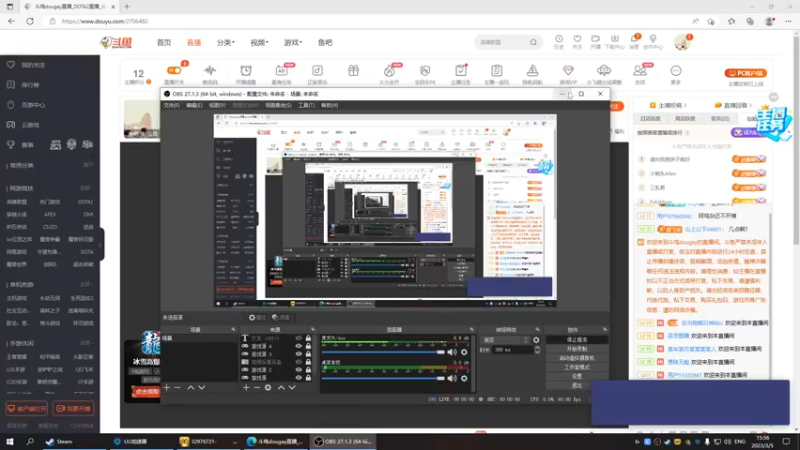Open 开播提醒 alarm clock icon
This screenshot has height=450, width=800.
pos(246,70)
